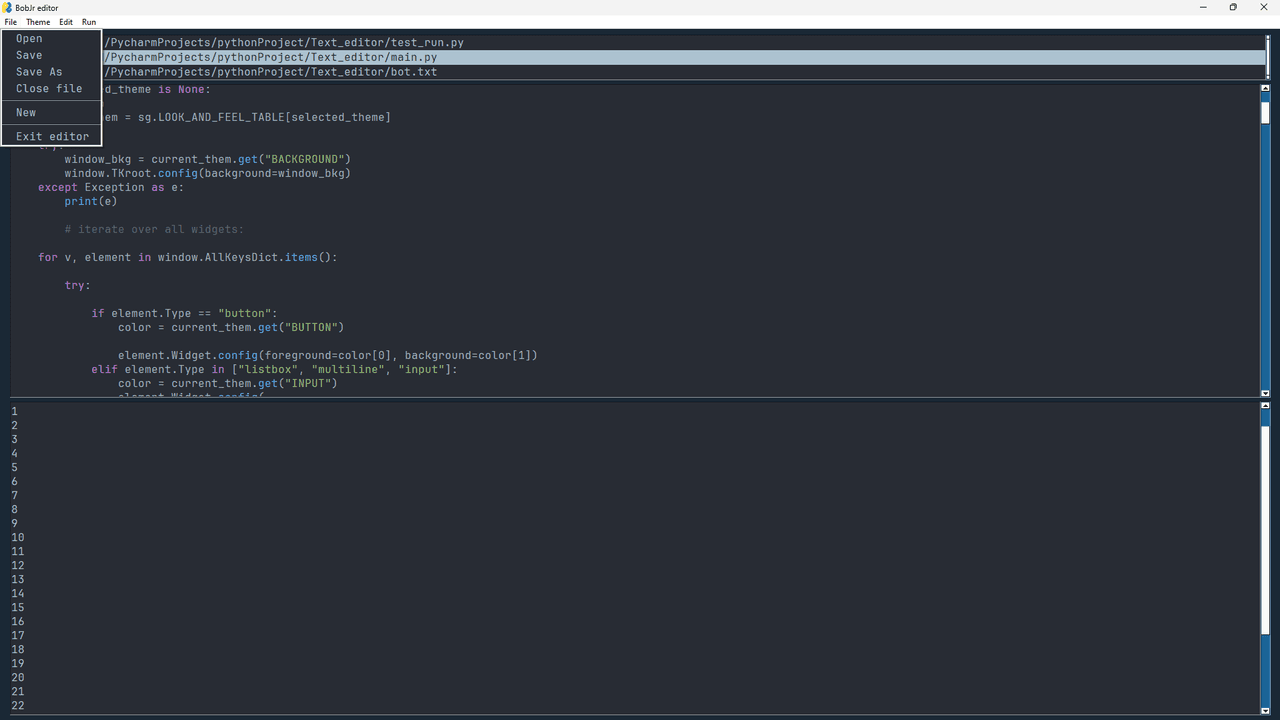
Task: Restore down the editor window
Action: (x=1233, y=7)
